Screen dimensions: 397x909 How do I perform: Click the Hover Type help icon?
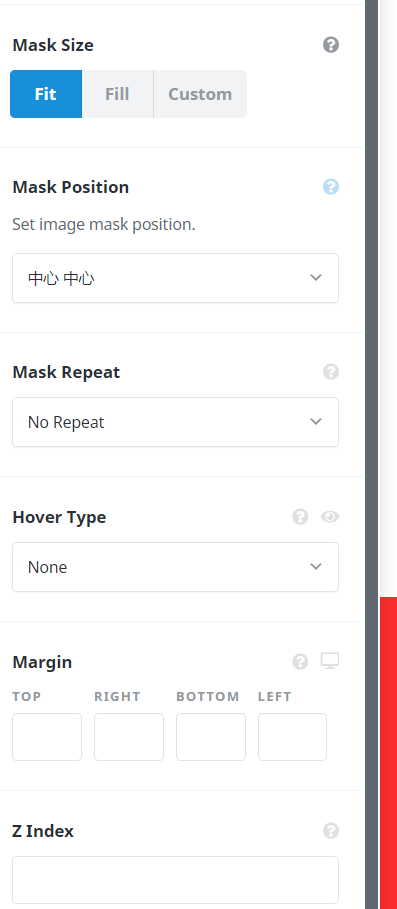point(300,517)
